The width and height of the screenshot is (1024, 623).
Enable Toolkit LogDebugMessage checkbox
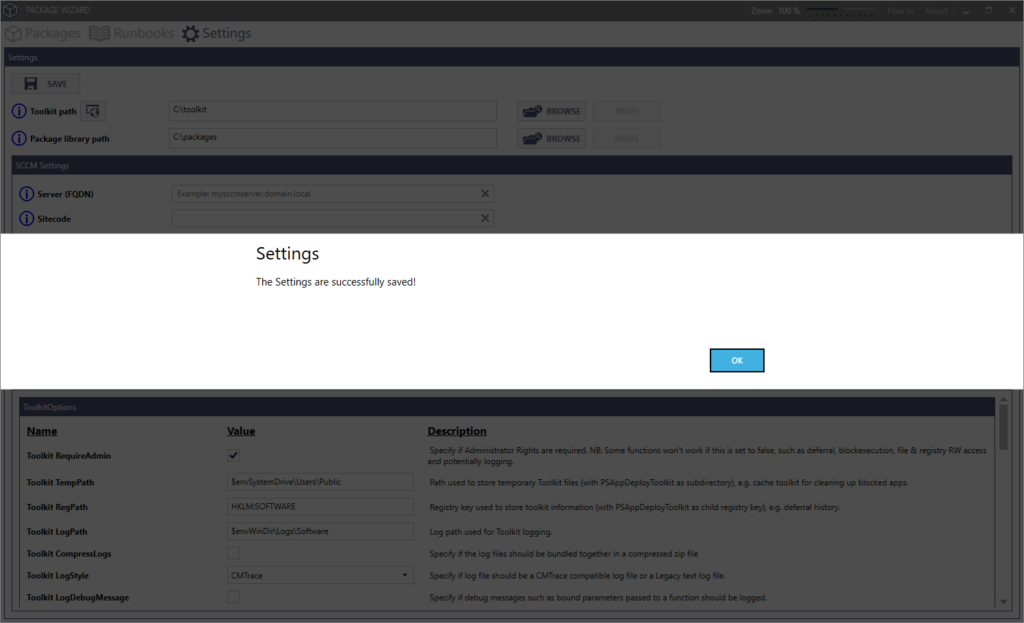233,597
